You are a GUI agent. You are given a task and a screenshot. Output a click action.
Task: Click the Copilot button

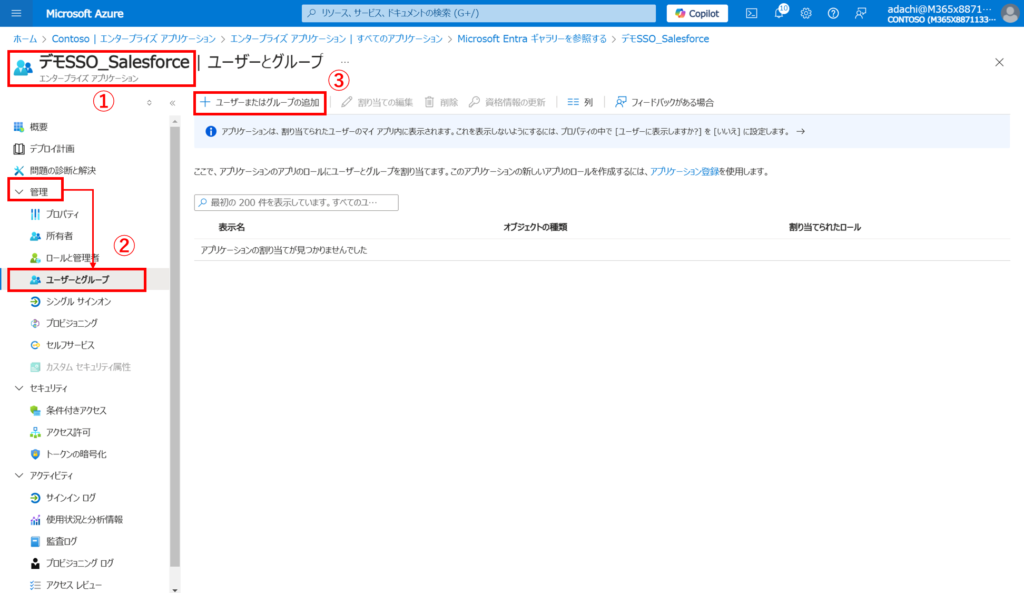point(697,13)
